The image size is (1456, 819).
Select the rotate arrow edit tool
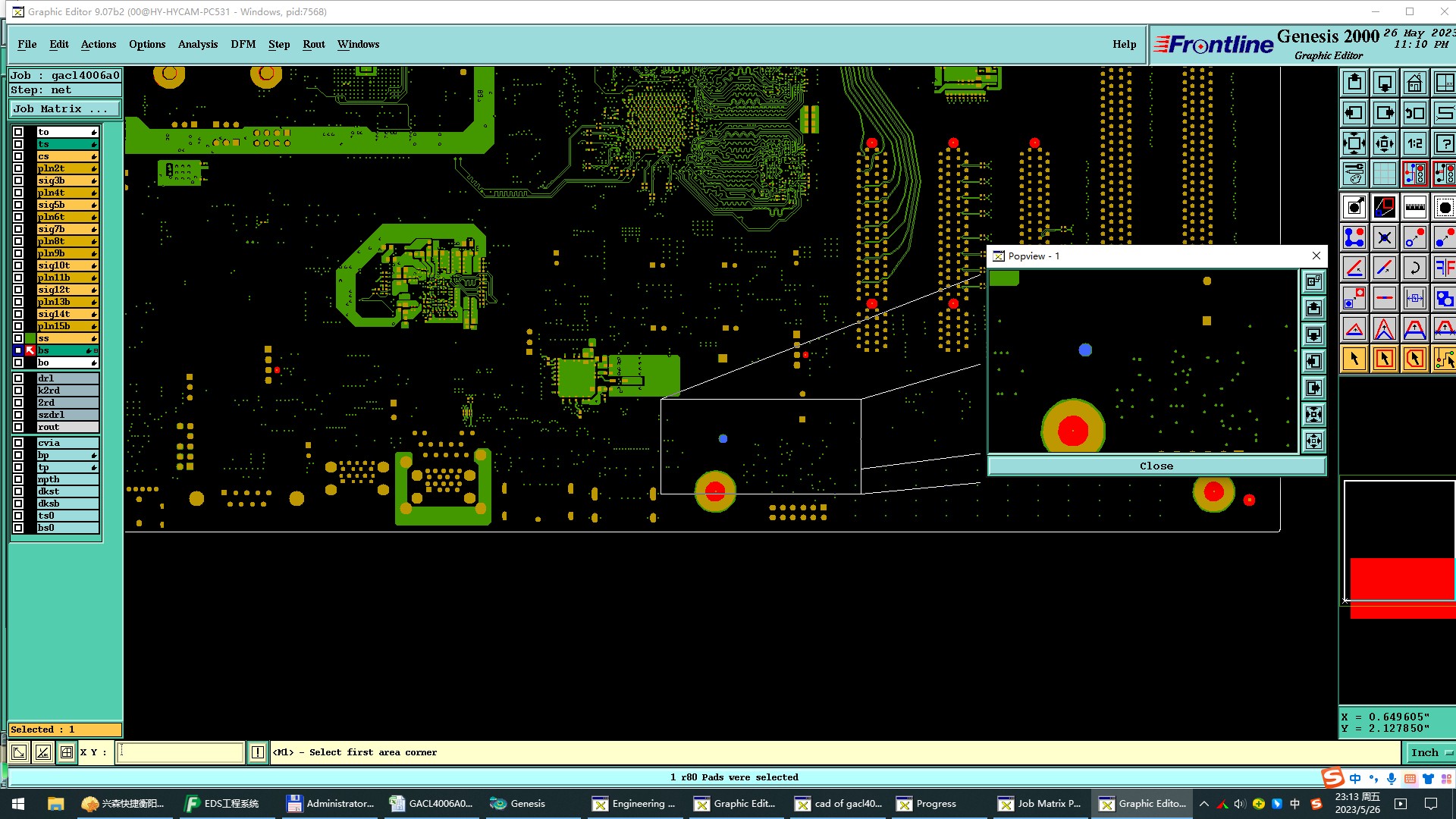(x=1414, y=268)
